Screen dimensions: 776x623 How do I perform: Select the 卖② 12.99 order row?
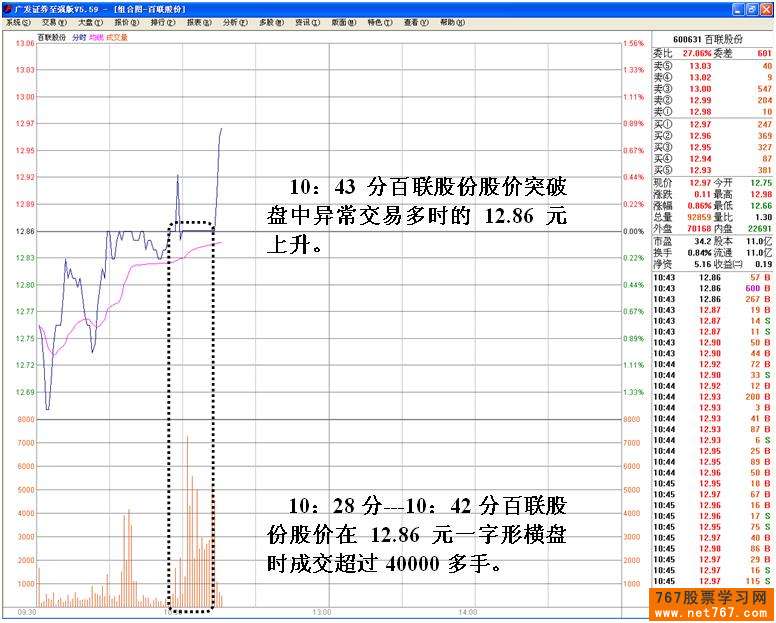[713, 100]
